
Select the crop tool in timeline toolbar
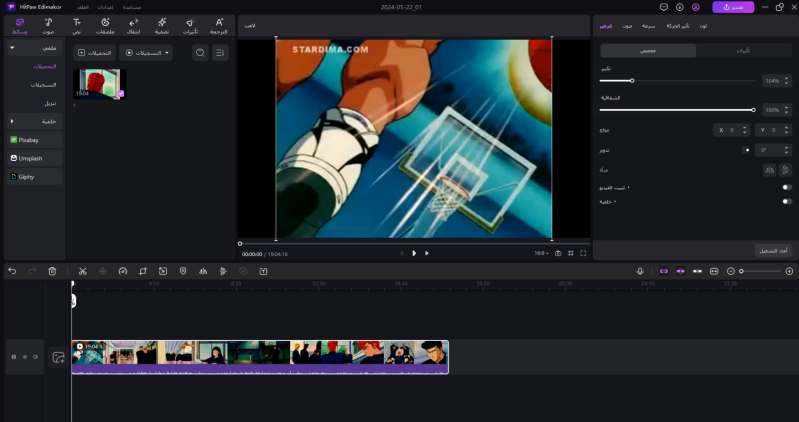pyautogui.click(x=143, y=271)
